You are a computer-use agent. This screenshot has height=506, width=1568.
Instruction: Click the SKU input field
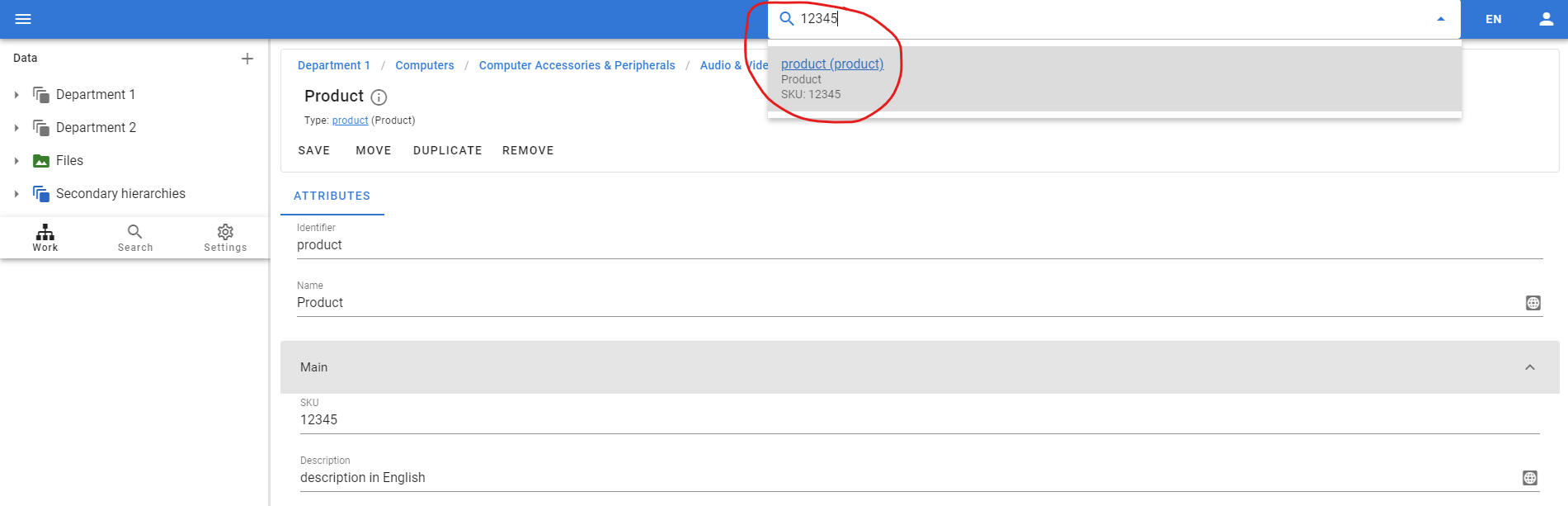pos(920,420)
